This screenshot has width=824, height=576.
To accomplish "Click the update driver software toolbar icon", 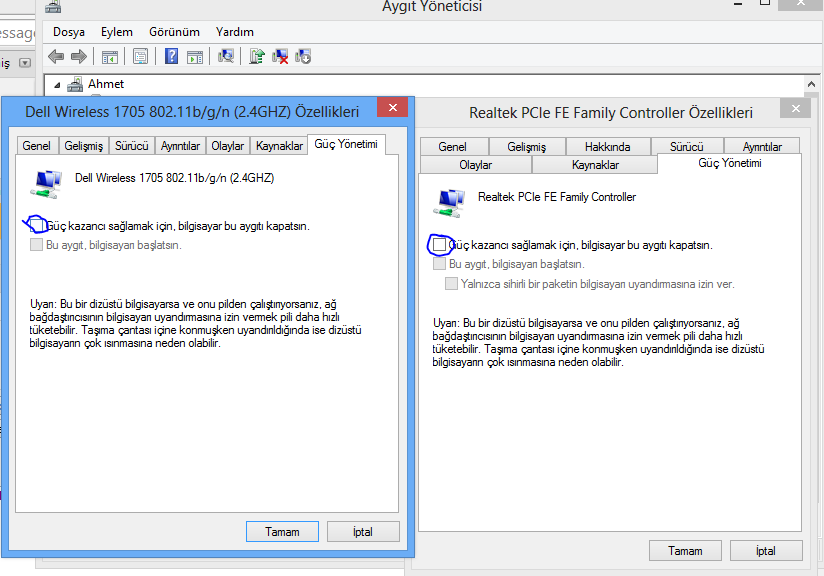I will [x=256, y=56].
